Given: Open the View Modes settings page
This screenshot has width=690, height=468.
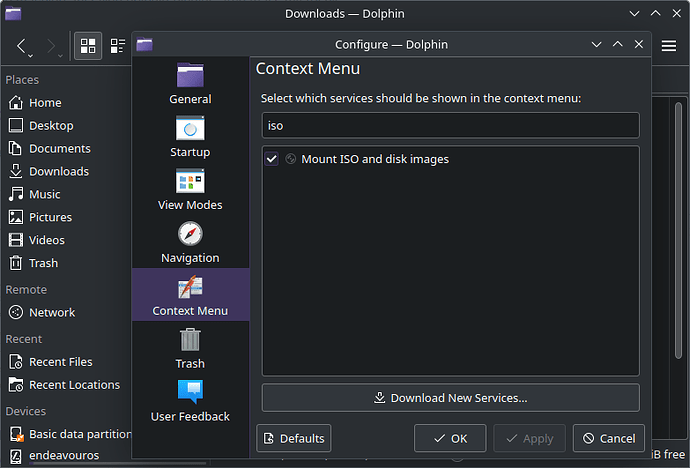Looking at the screenshot, I should pos(190,189).
